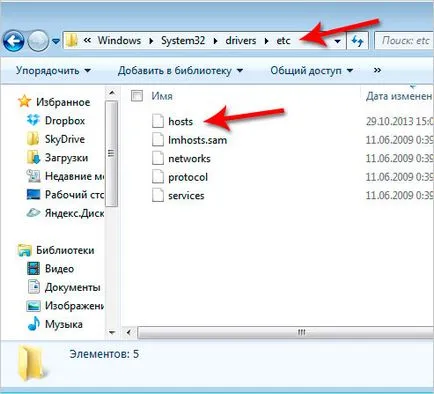Click the Документы library icon
This screenshot has width=434, height=394.
[x=33, y=287]
